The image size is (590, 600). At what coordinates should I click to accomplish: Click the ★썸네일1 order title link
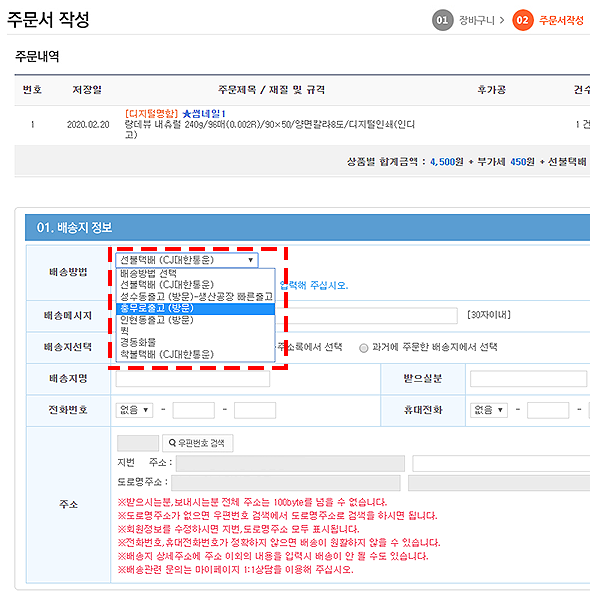[204, 114]
